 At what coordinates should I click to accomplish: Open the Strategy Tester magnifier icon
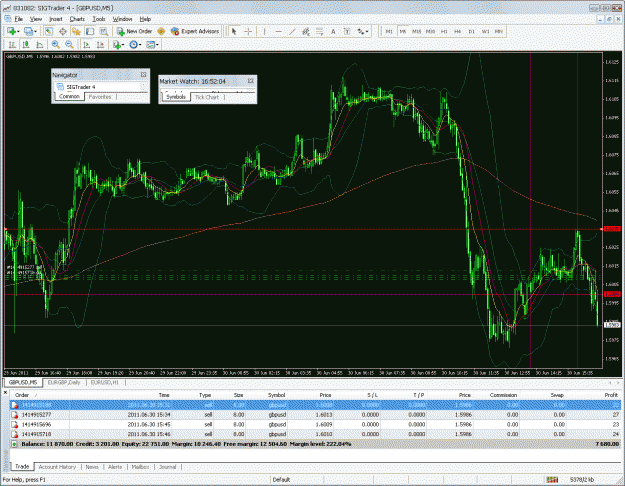104,31
